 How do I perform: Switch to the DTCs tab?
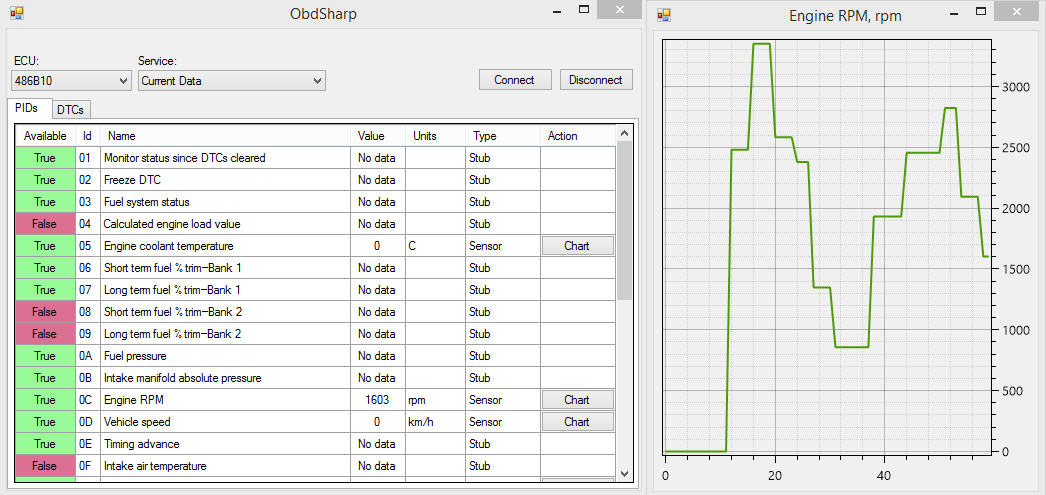point(71,109)
